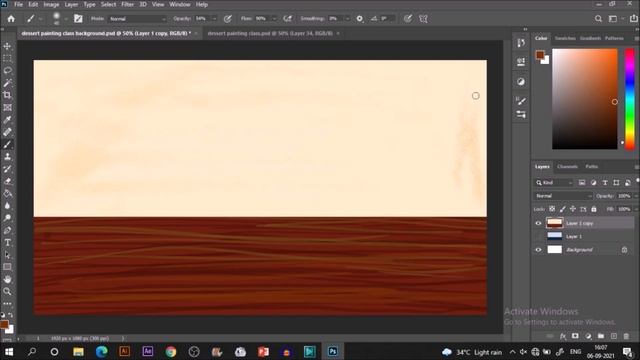
Task: Select the Lasso tool
Action: point(7,71)
